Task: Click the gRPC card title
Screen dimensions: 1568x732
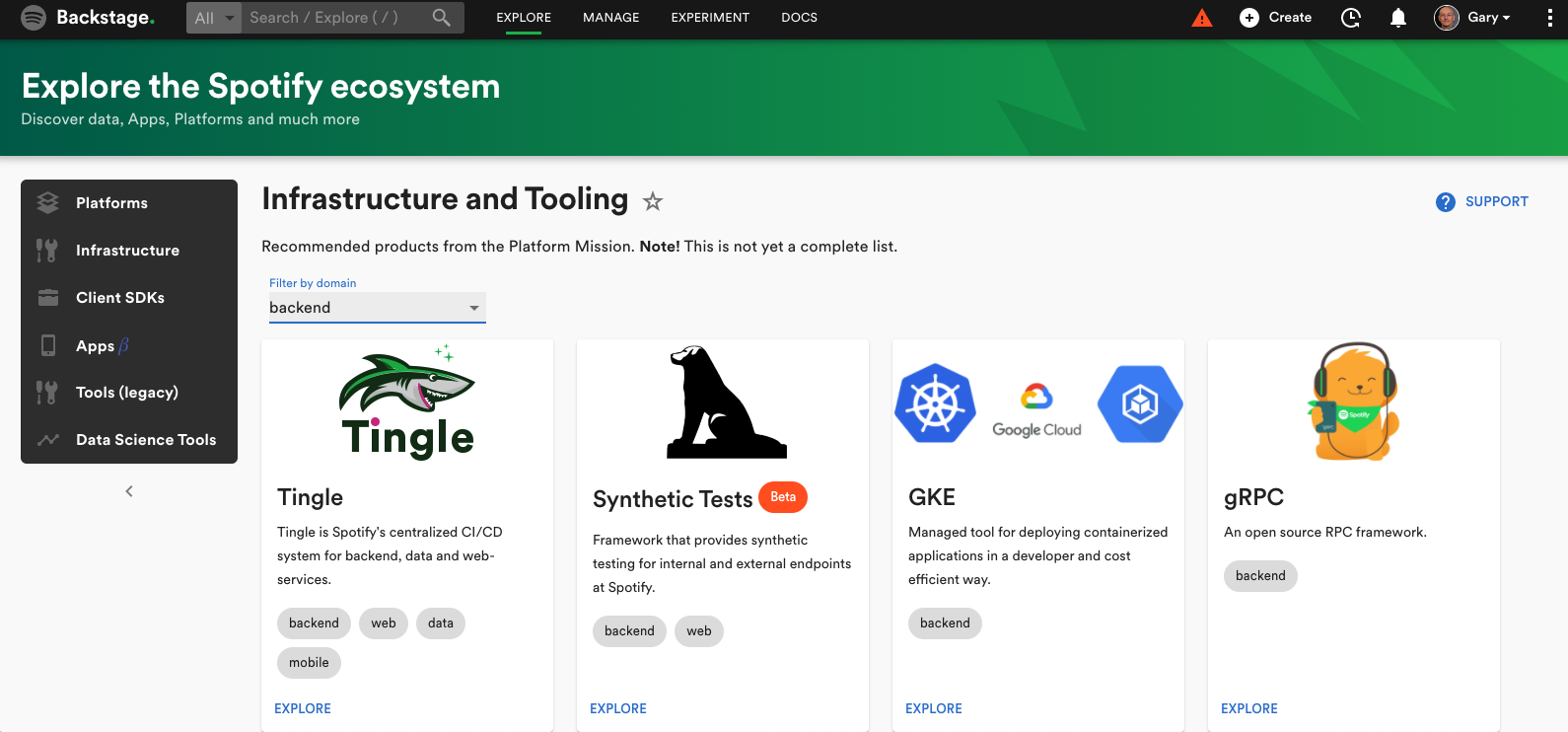Action: click(x=1253, y=497)
